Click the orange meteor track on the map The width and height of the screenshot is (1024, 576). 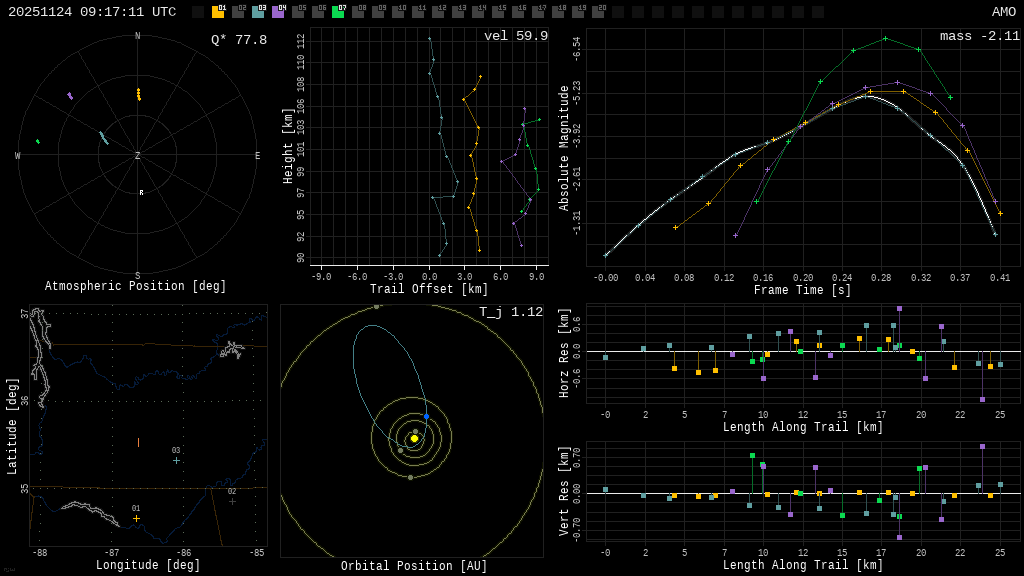point(138,442)
